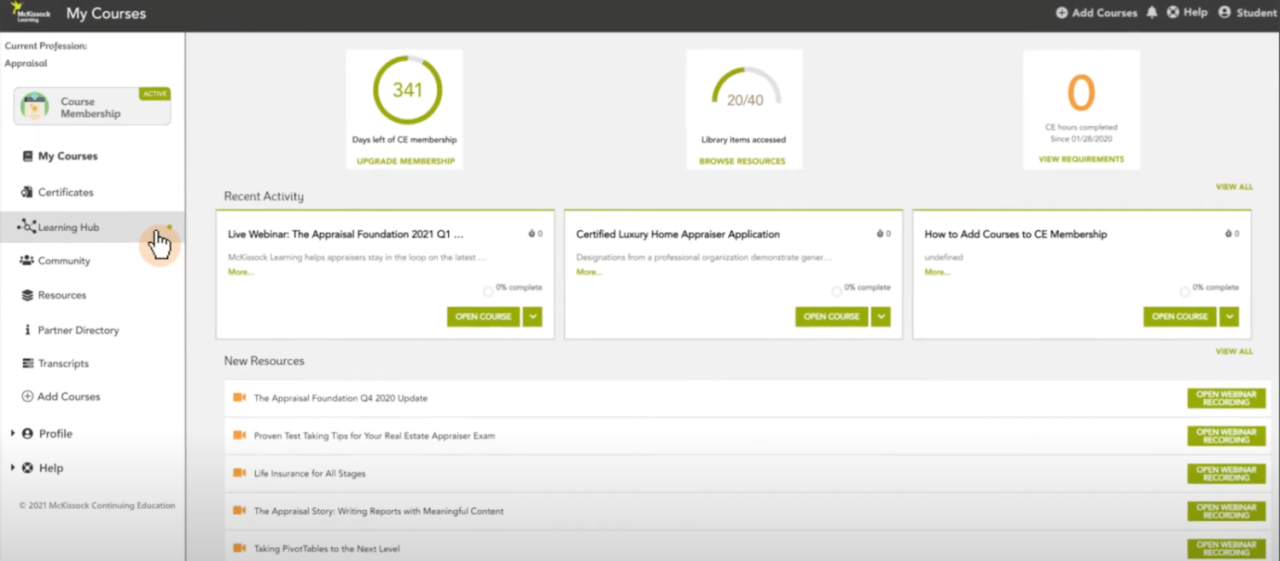The width and height of the screenshot is (1280, 561).
Task: Click the Certificates ribbon icon in sidebar
Action: coord(28,192)
